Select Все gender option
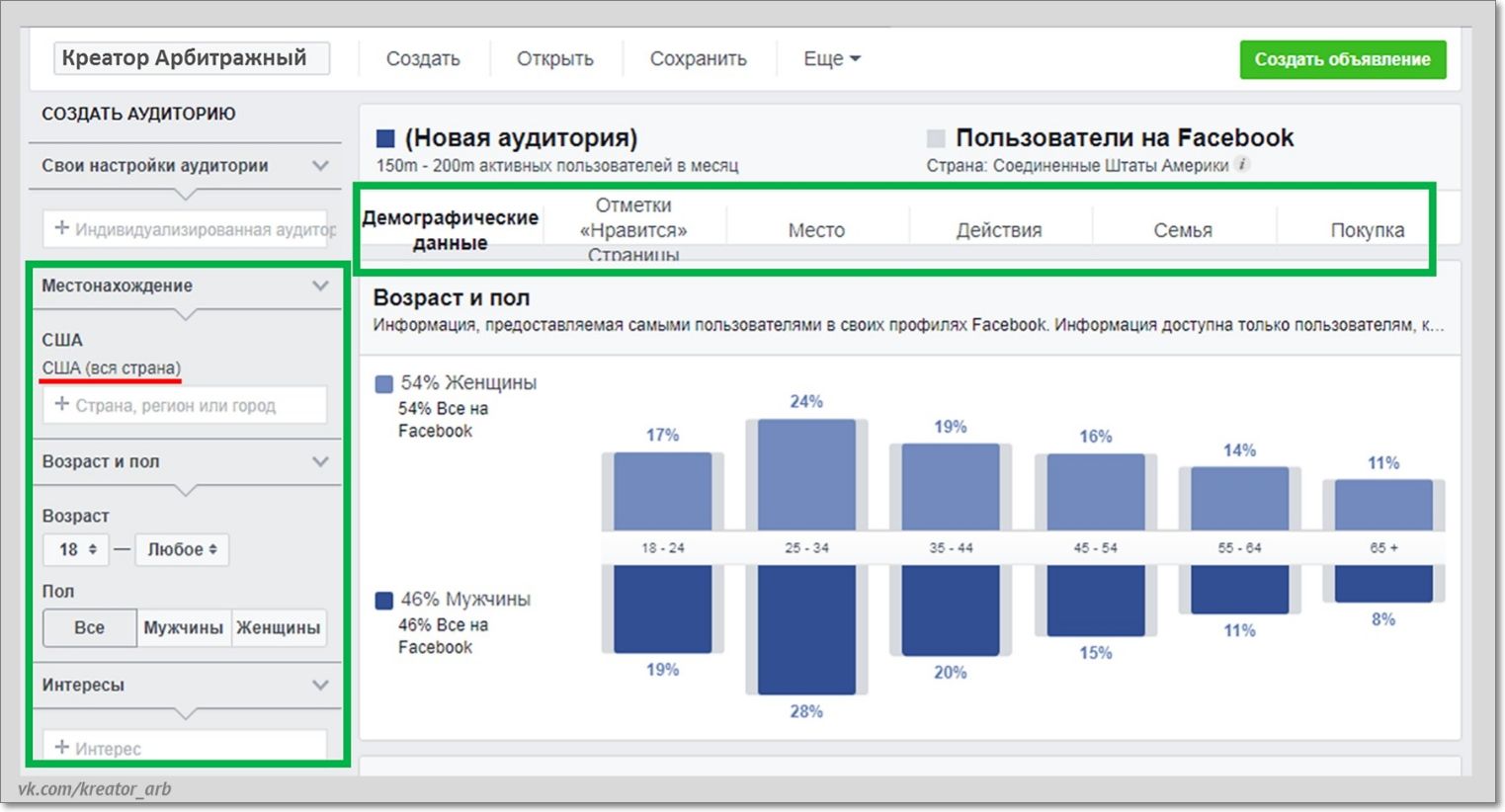Image resolution: width=1505 pixels, height=812 pixels. pos(89,627)
